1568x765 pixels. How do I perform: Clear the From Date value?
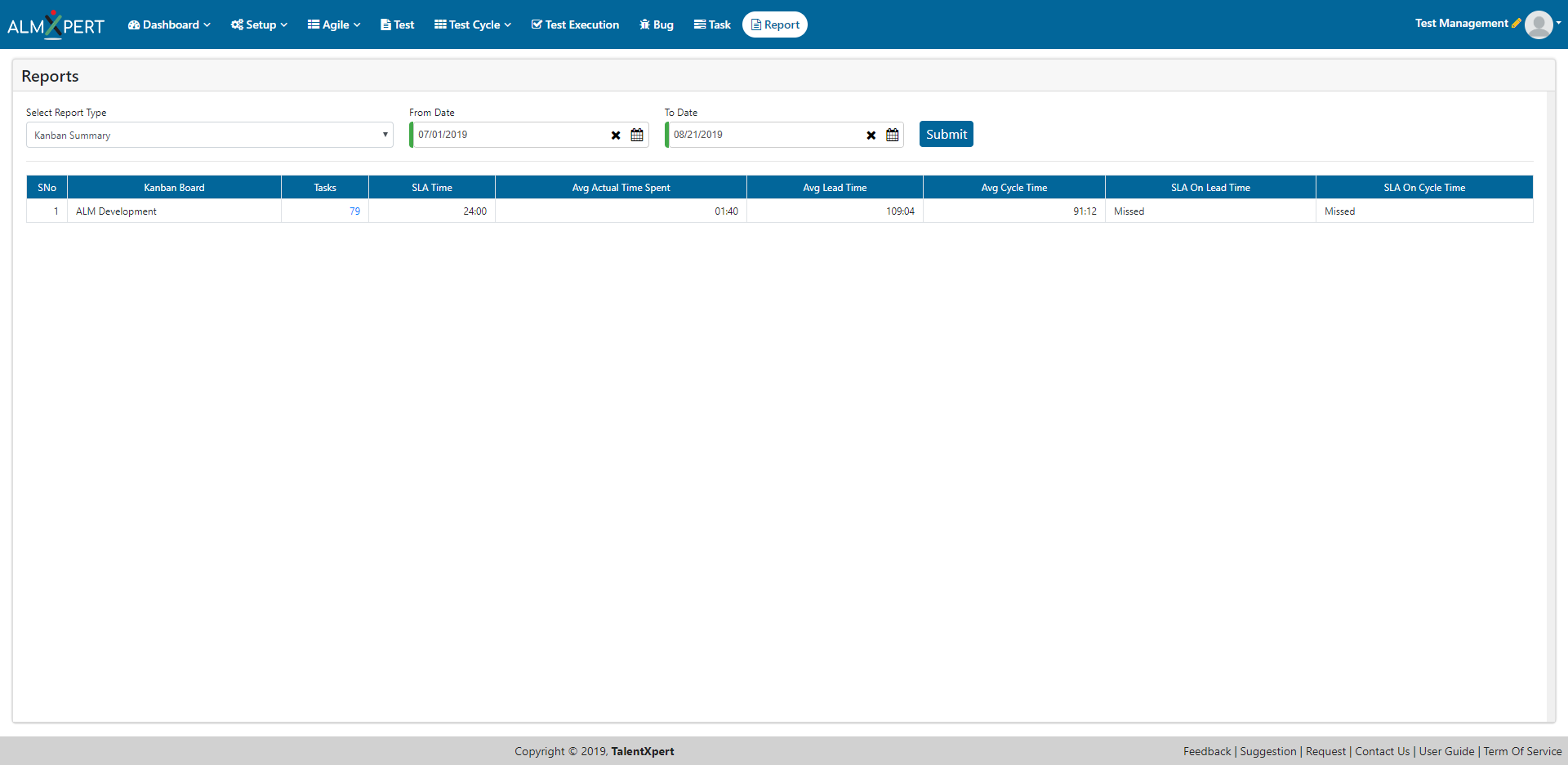pos(616,136)
